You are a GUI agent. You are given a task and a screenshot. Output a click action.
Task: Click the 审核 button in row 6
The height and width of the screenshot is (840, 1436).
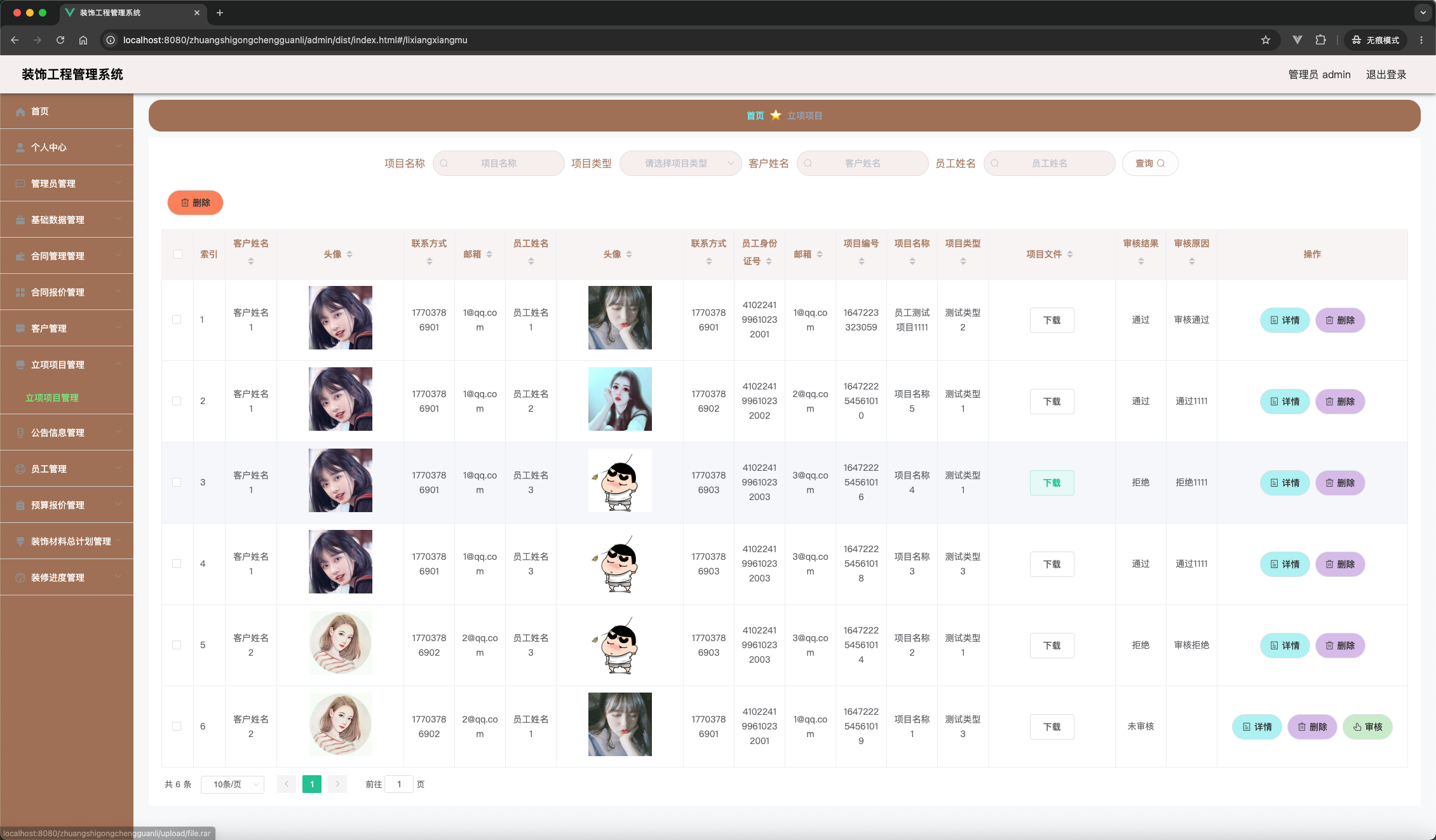tap(1367, 727)
